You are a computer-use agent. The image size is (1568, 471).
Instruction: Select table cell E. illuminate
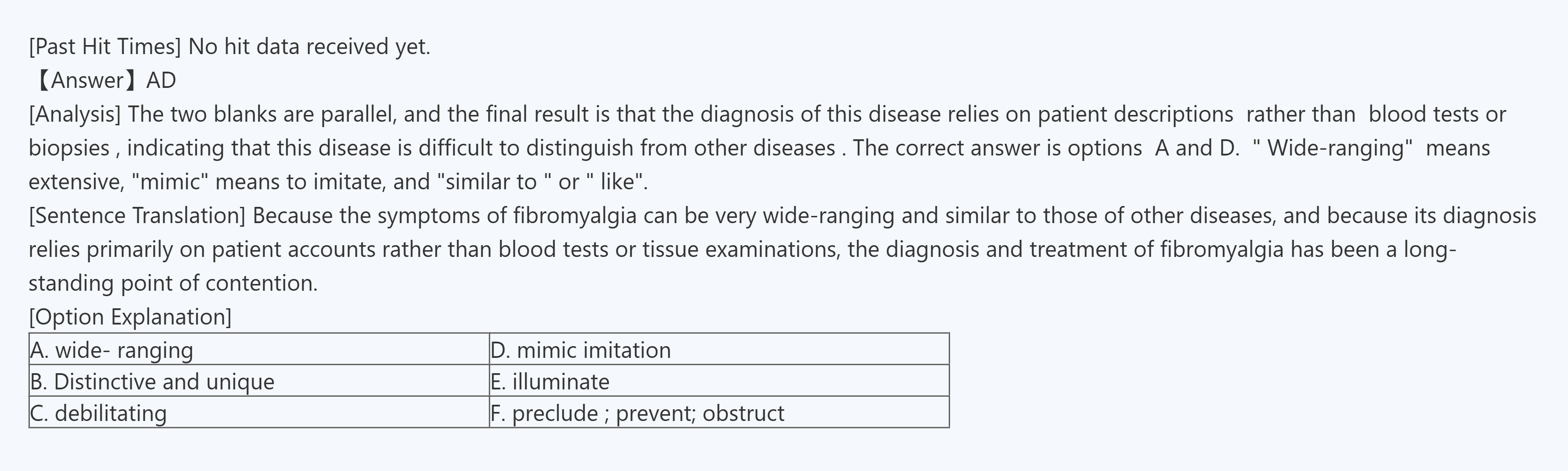click(550, 382)
